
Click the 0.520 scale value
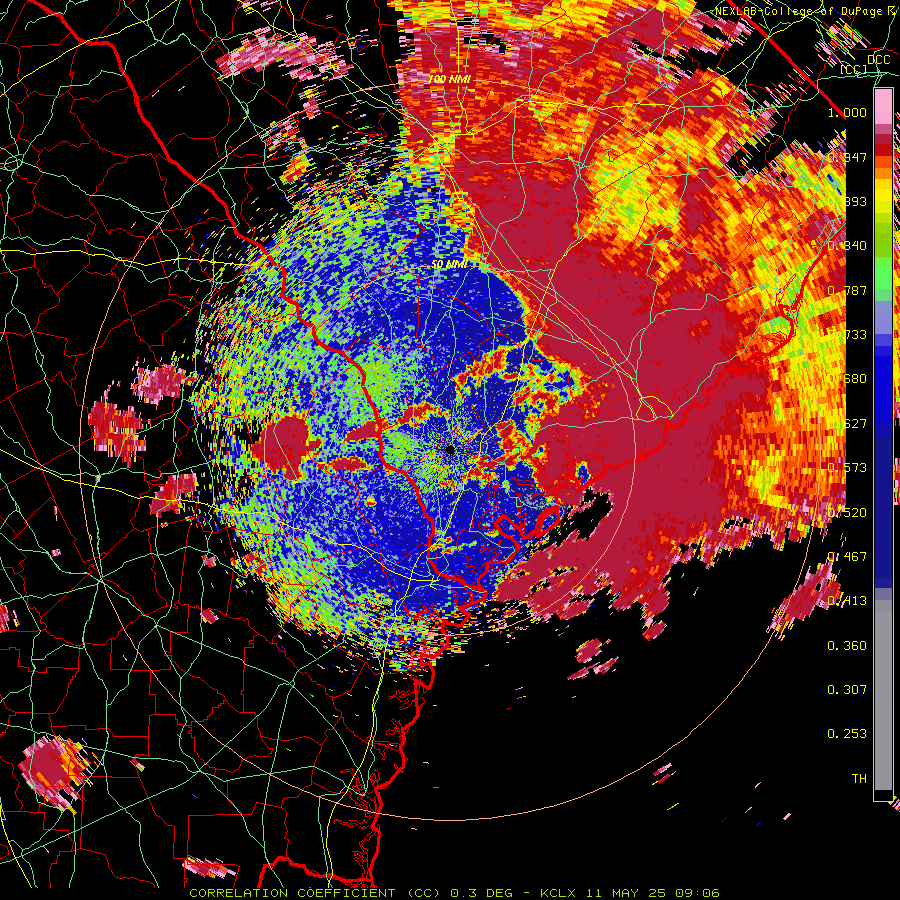[847, 513]
